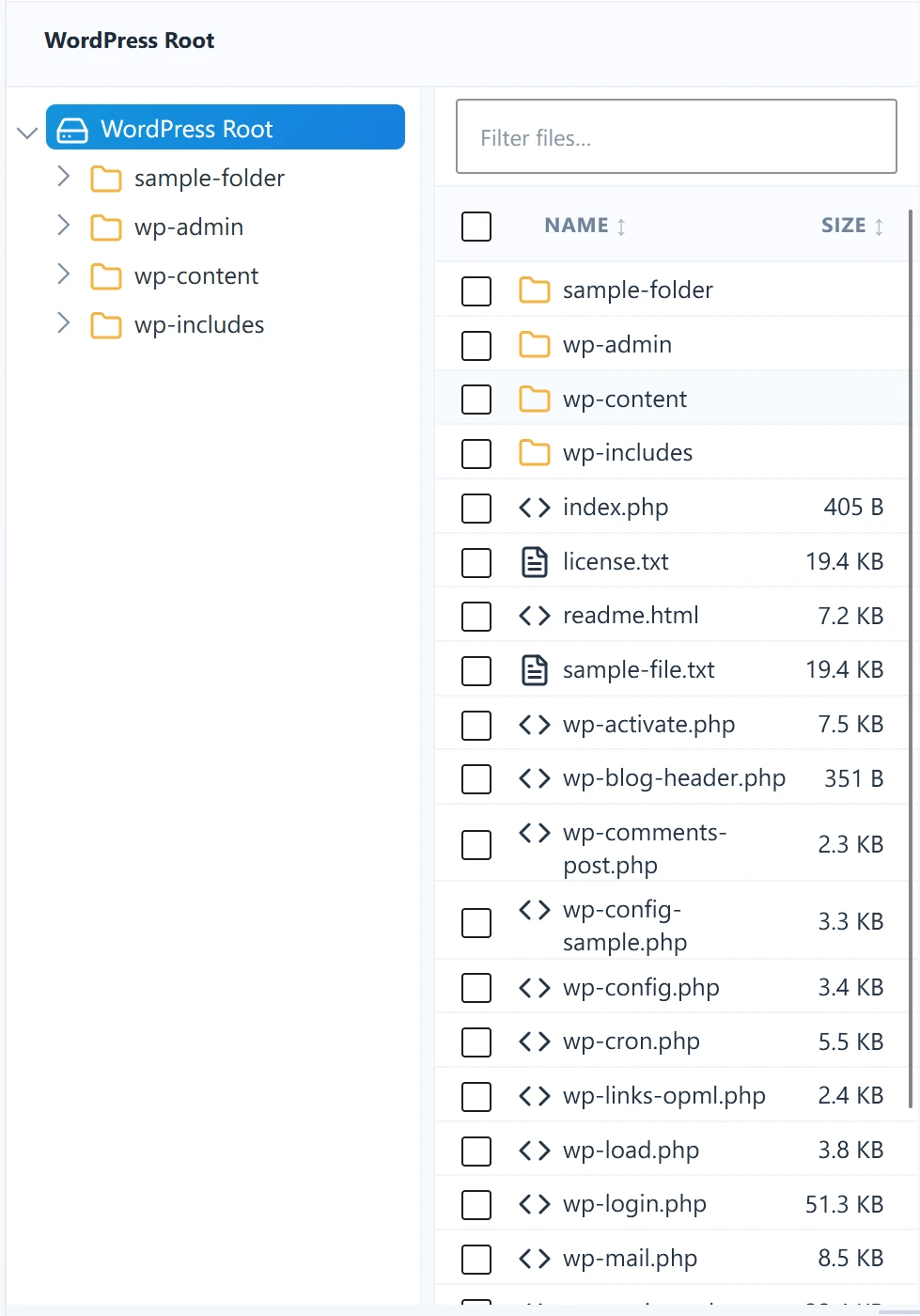Image resolution: width=920 pixels, height=1316 pixels.
Task: Click the code icon next to wp-activate.php
Action: click(535, 725)
